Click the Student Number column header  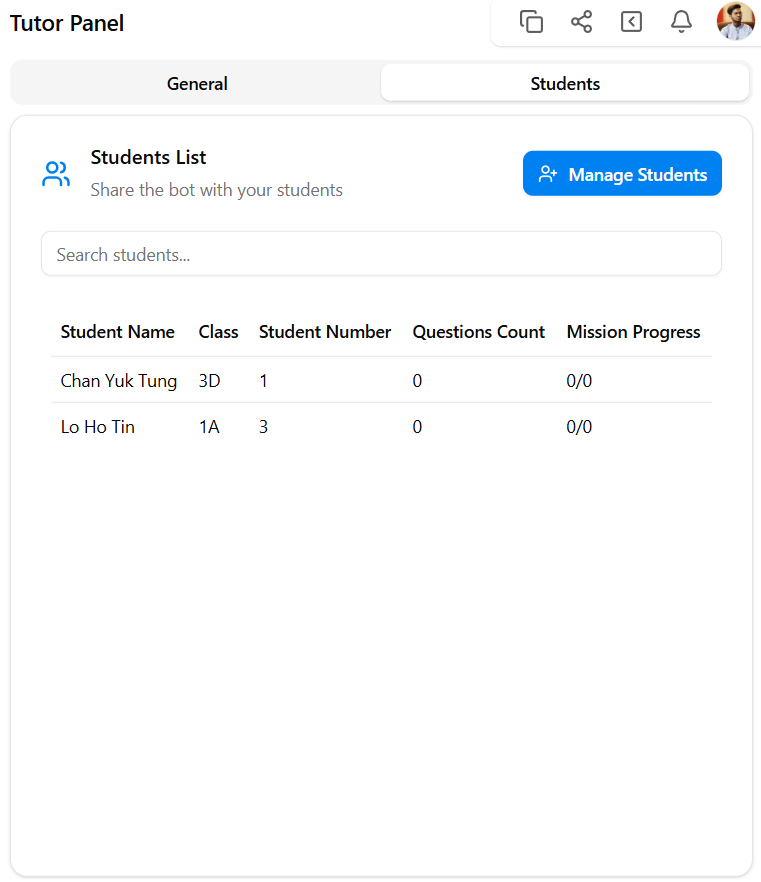325,332
